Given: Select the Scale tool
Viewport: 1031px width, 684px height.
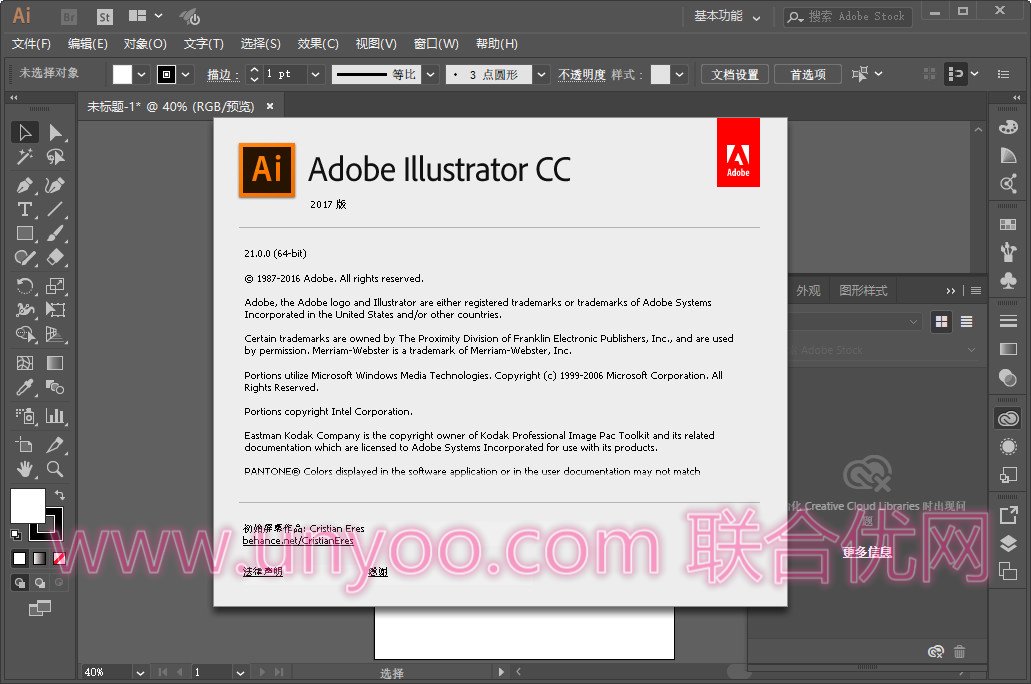Looking at the screenshot, I should tap(55, 285).
